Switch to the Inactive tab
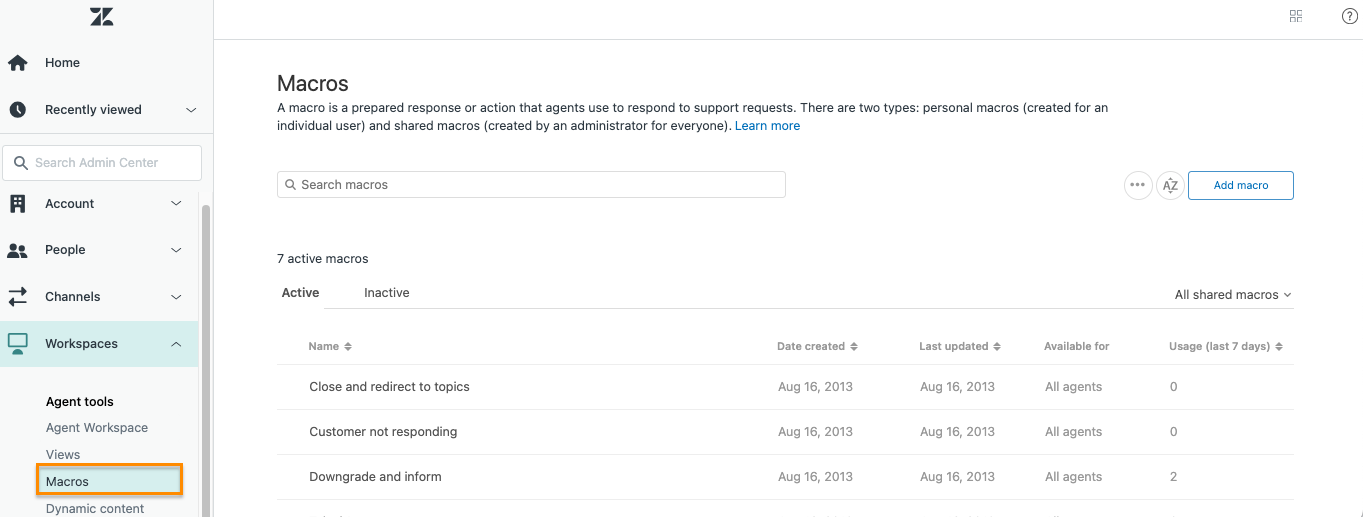Screen dimensions: 1363x517 point(386,293)
